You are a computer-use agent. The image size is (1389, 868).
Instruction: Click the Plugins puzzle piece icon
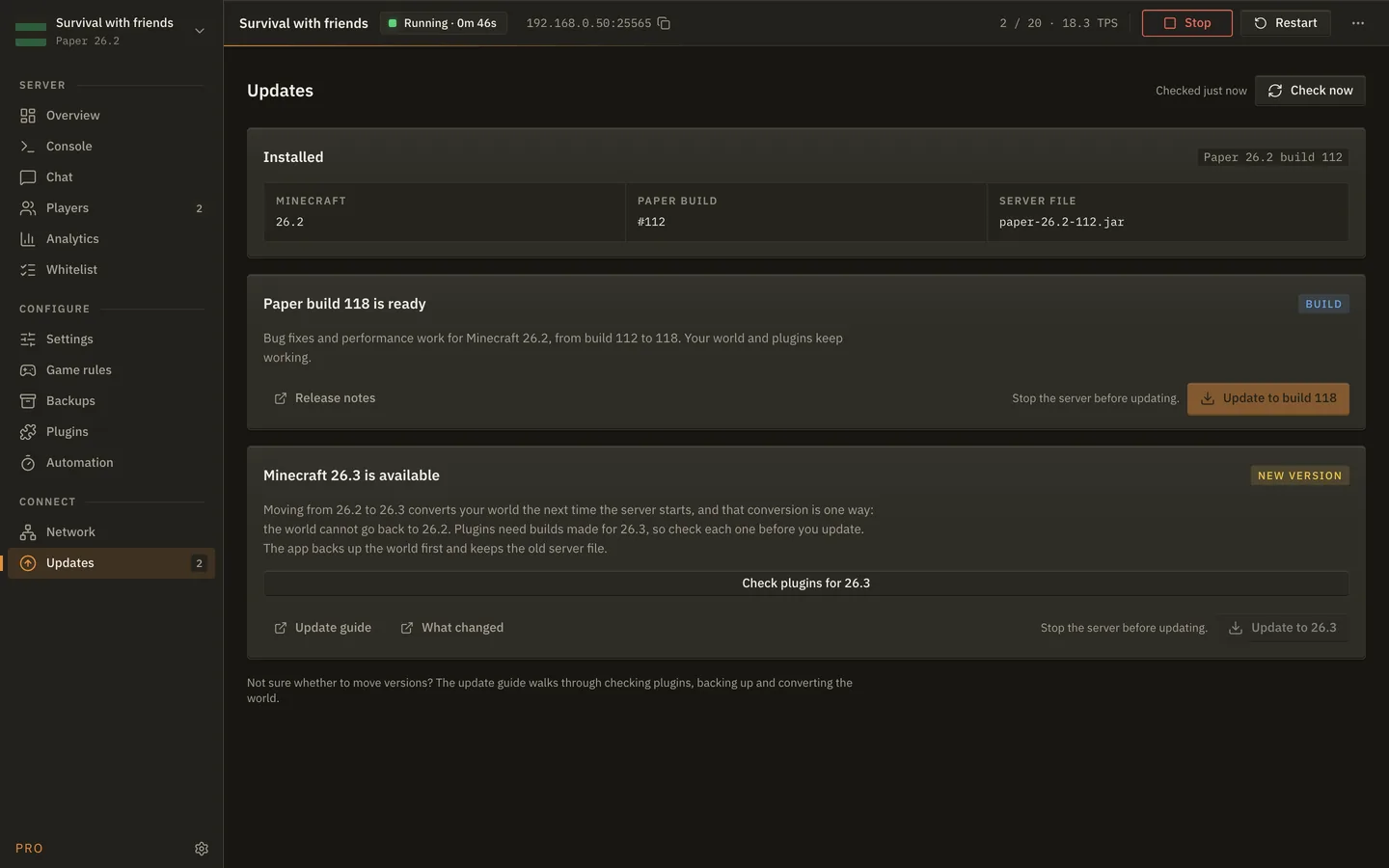tap(28, 432)
